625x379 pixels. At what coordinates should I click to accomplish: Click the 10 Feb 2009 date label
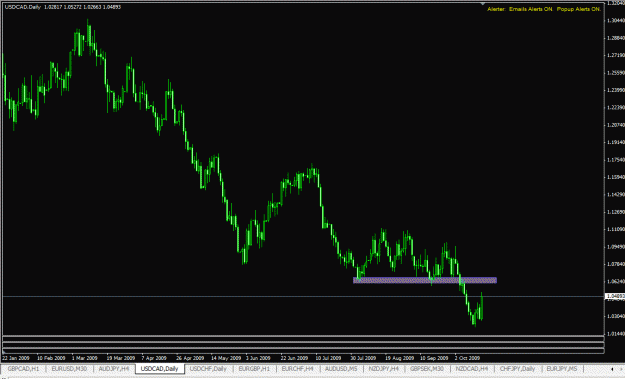tap(51, 358)
